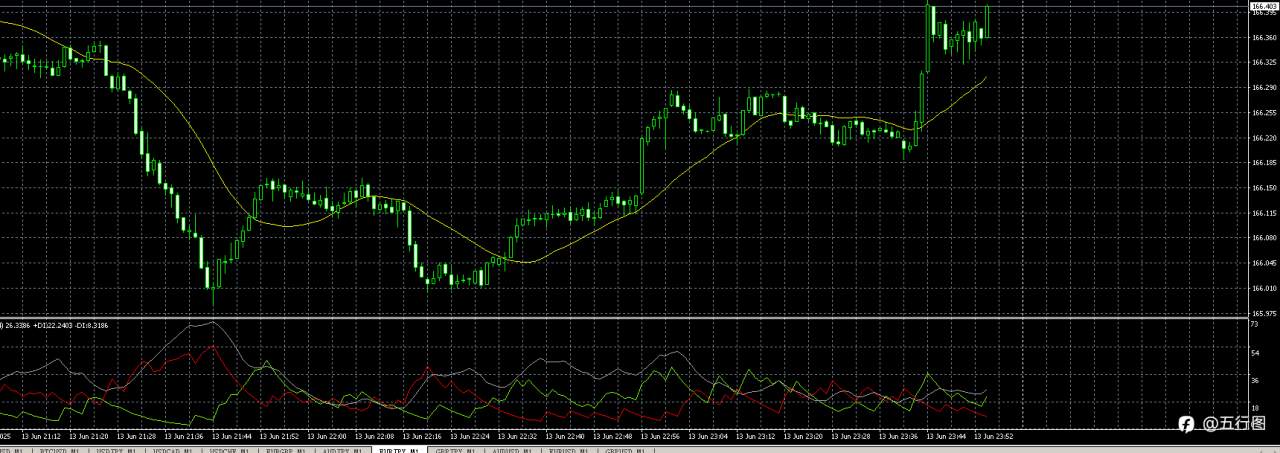Click the indicator scale value 73
The height and width of the screenshot is (453, 1280).
click(1254, 325)
